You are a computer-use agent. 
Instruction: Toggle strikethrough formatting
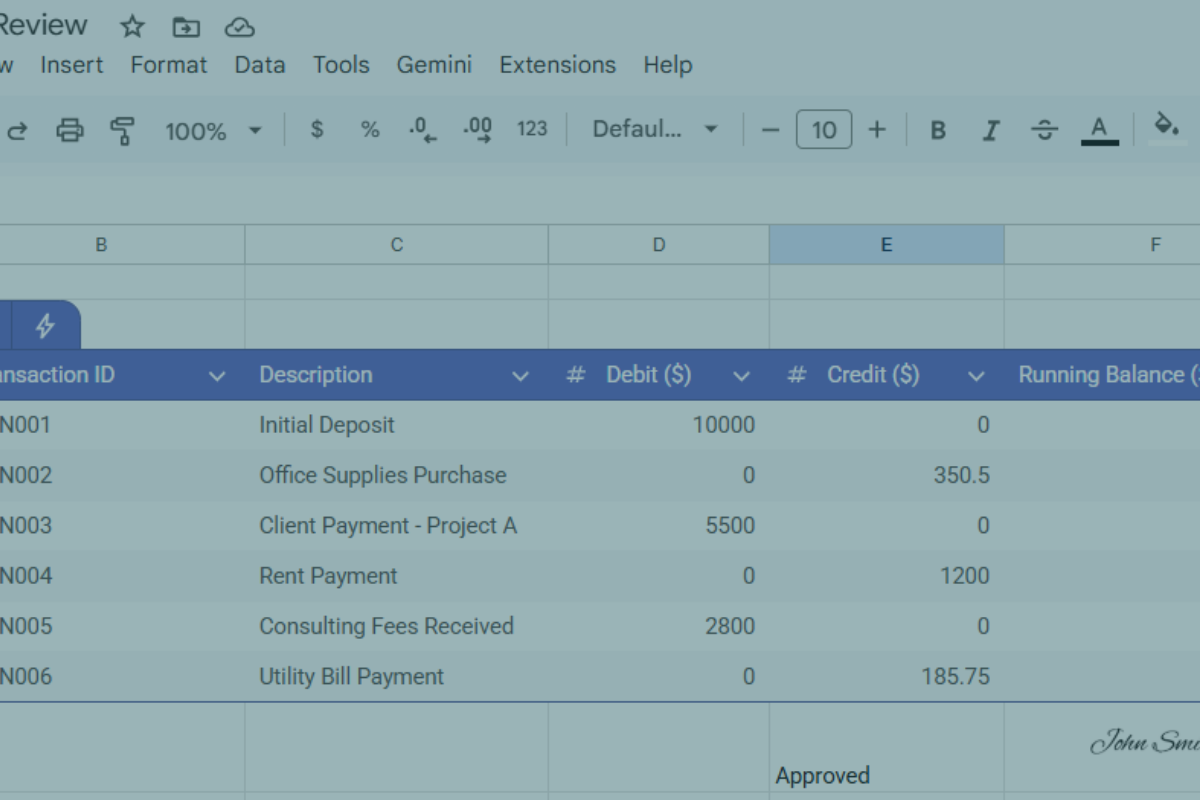pos(1044,130)
